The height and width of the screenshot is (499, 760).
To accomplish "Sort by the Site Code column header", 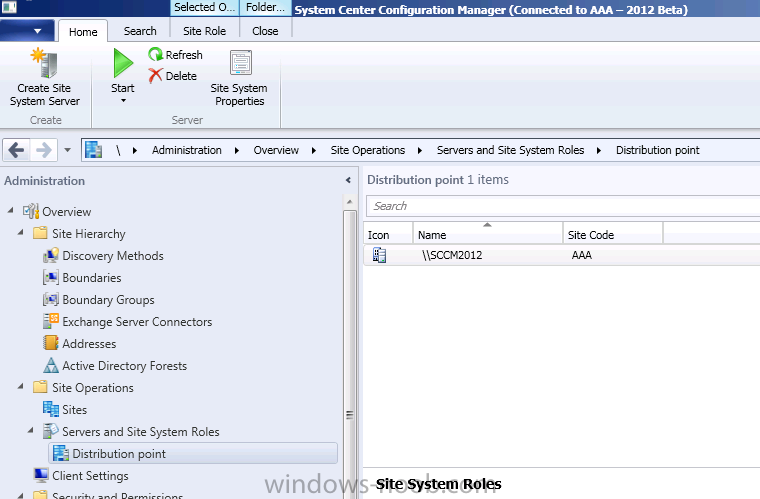I will coord(613,233).
